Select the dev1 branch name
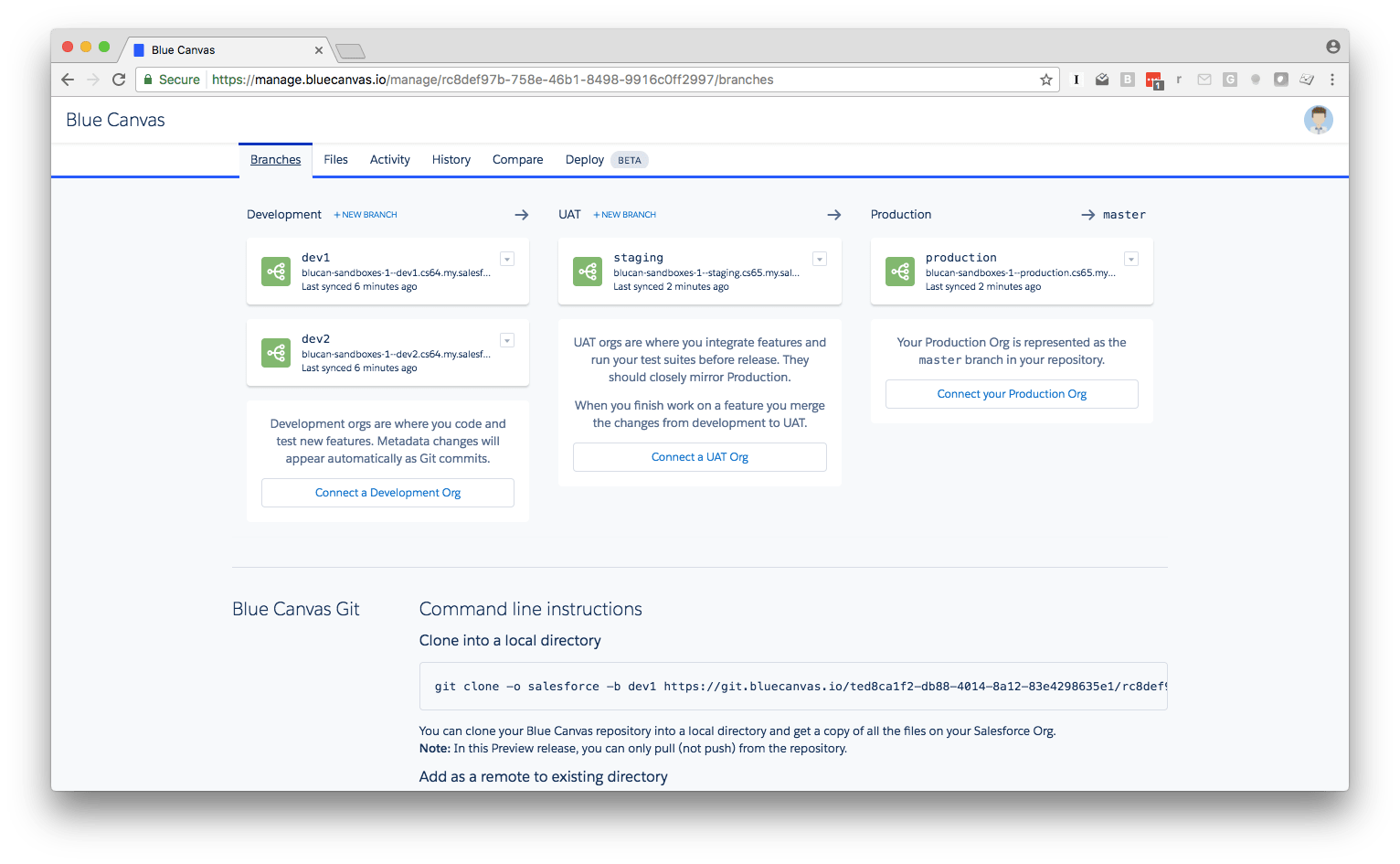The width and height of the screenshot is (1400, 864). (316, 258)
